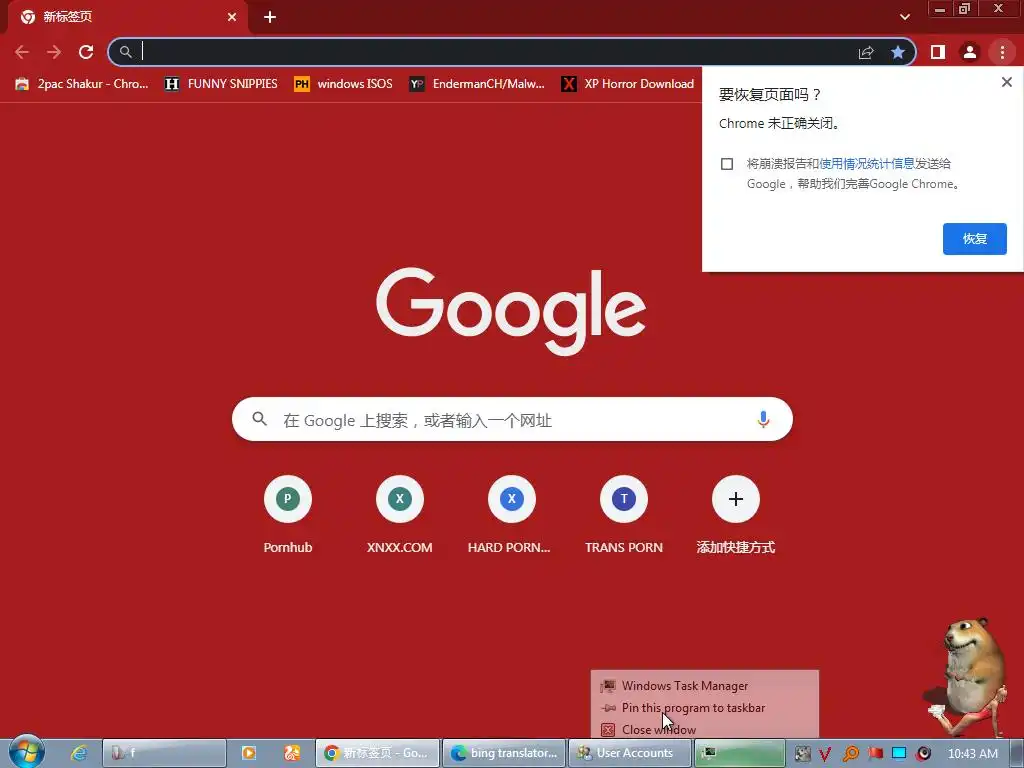The height and width of the screenshot is (768, 1024).
Task: Switch to User Accounts taskbar button
Action: (x=630, y=753)
